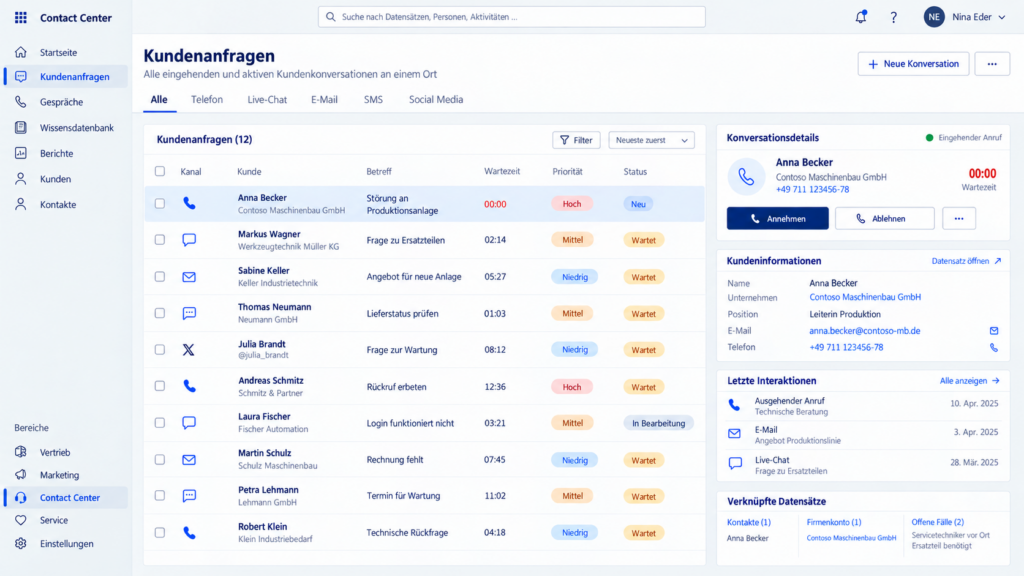
Task: Switch to the Live-Chat tab
Action: coord(267,99)
